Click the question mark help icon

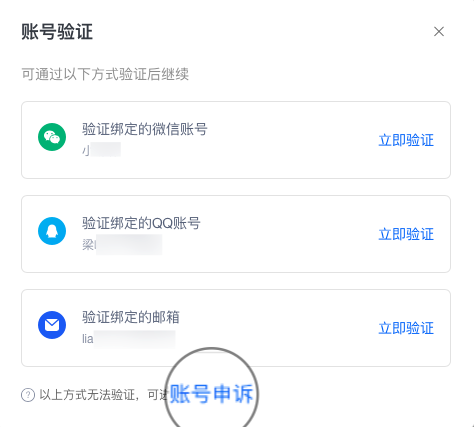(28, 395)
